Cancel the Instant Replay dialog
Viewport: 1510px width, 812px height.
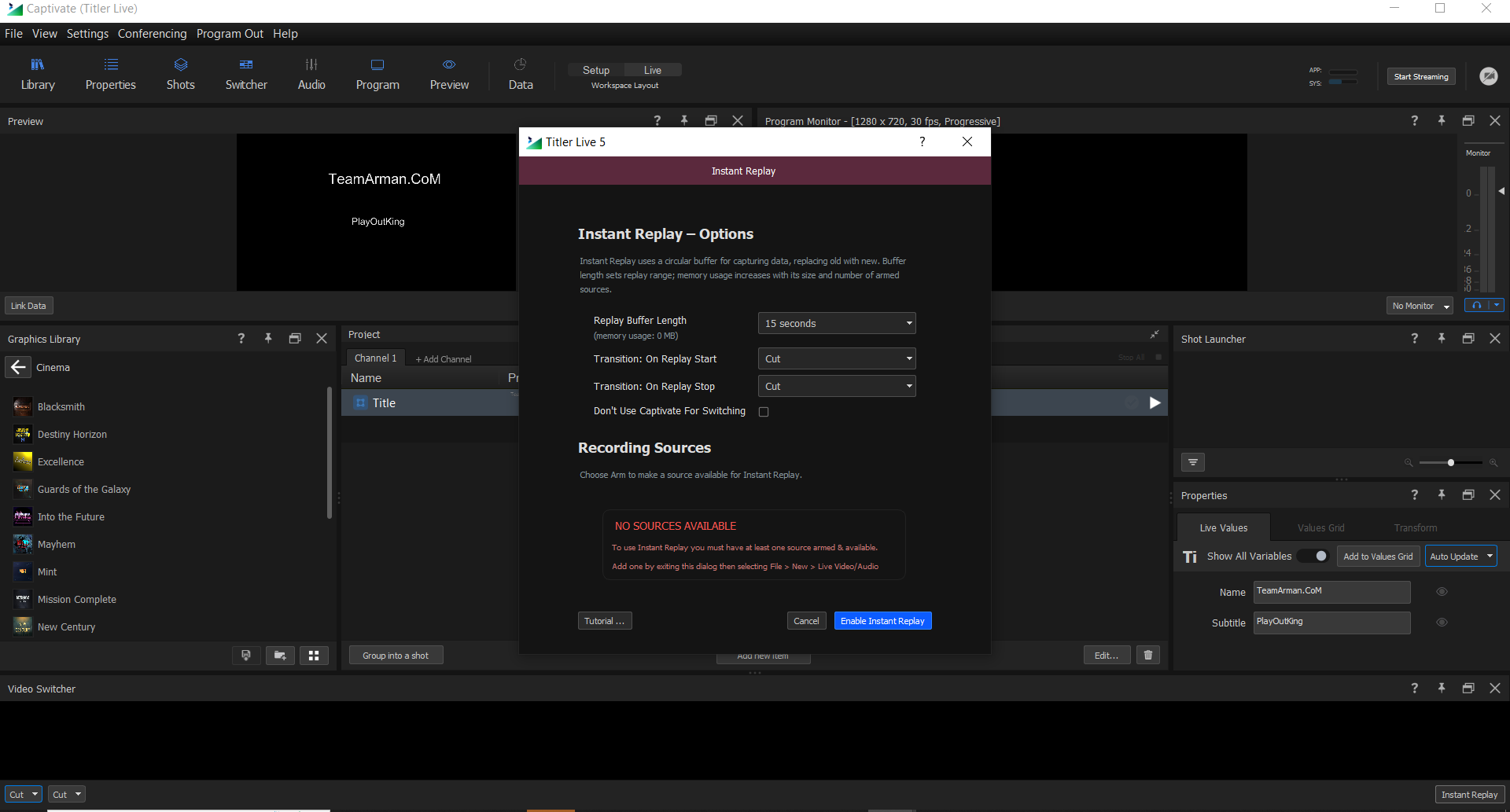point(806,621)
